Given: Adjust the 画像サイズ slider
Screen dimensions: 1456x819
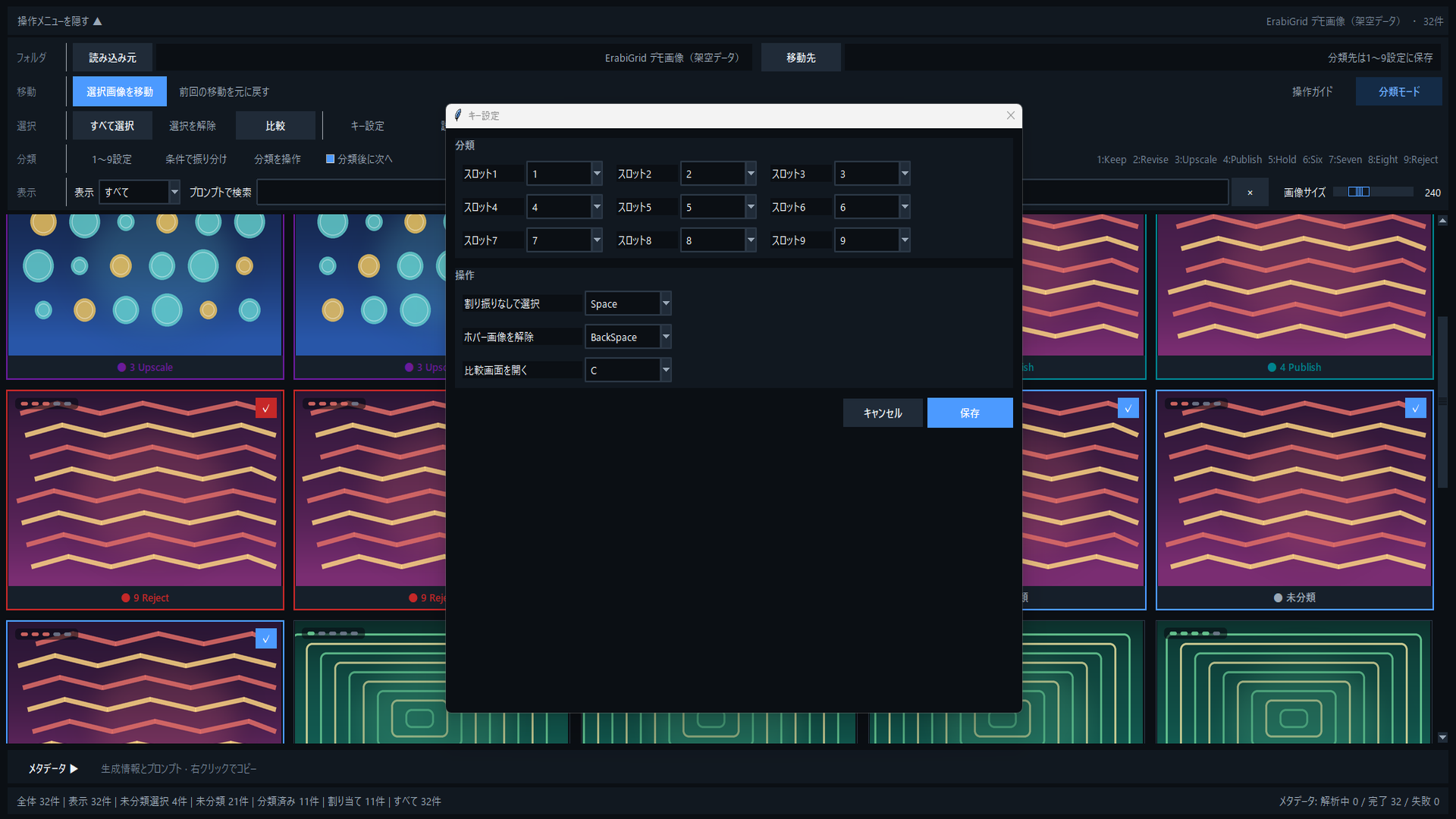Looking at the screenshot, I should 1373,192.
